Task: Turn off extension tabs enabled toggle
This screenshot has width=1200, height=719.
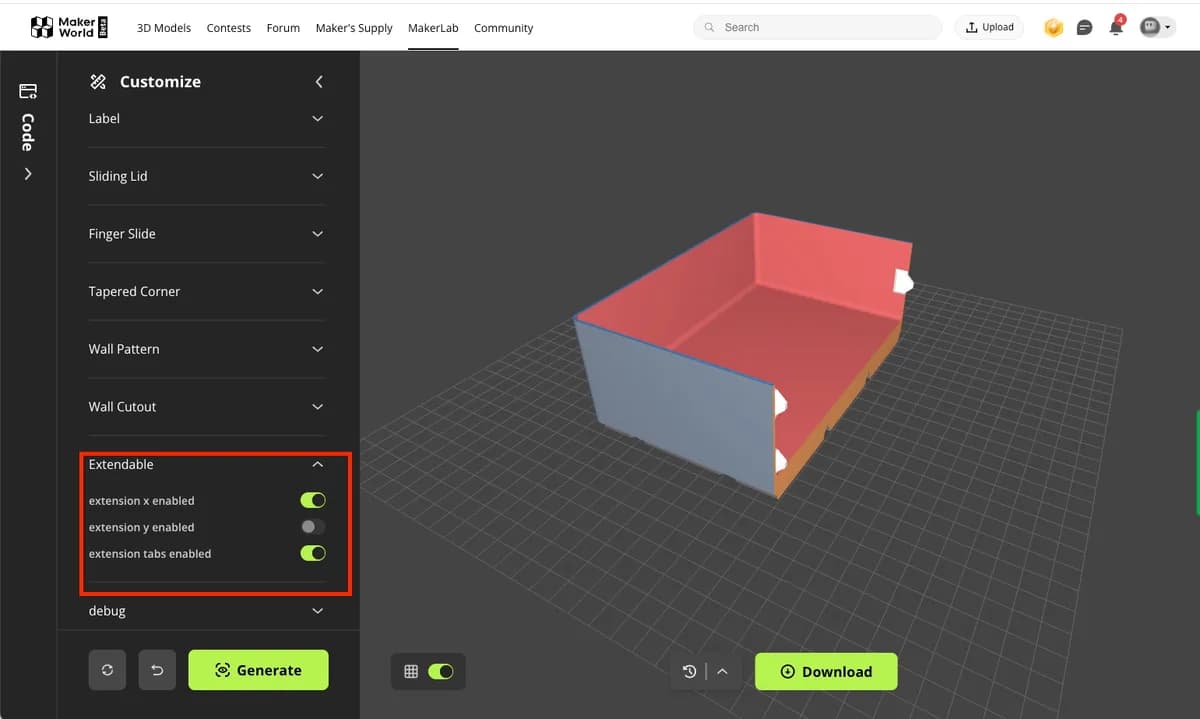Action: click(313, 553)
